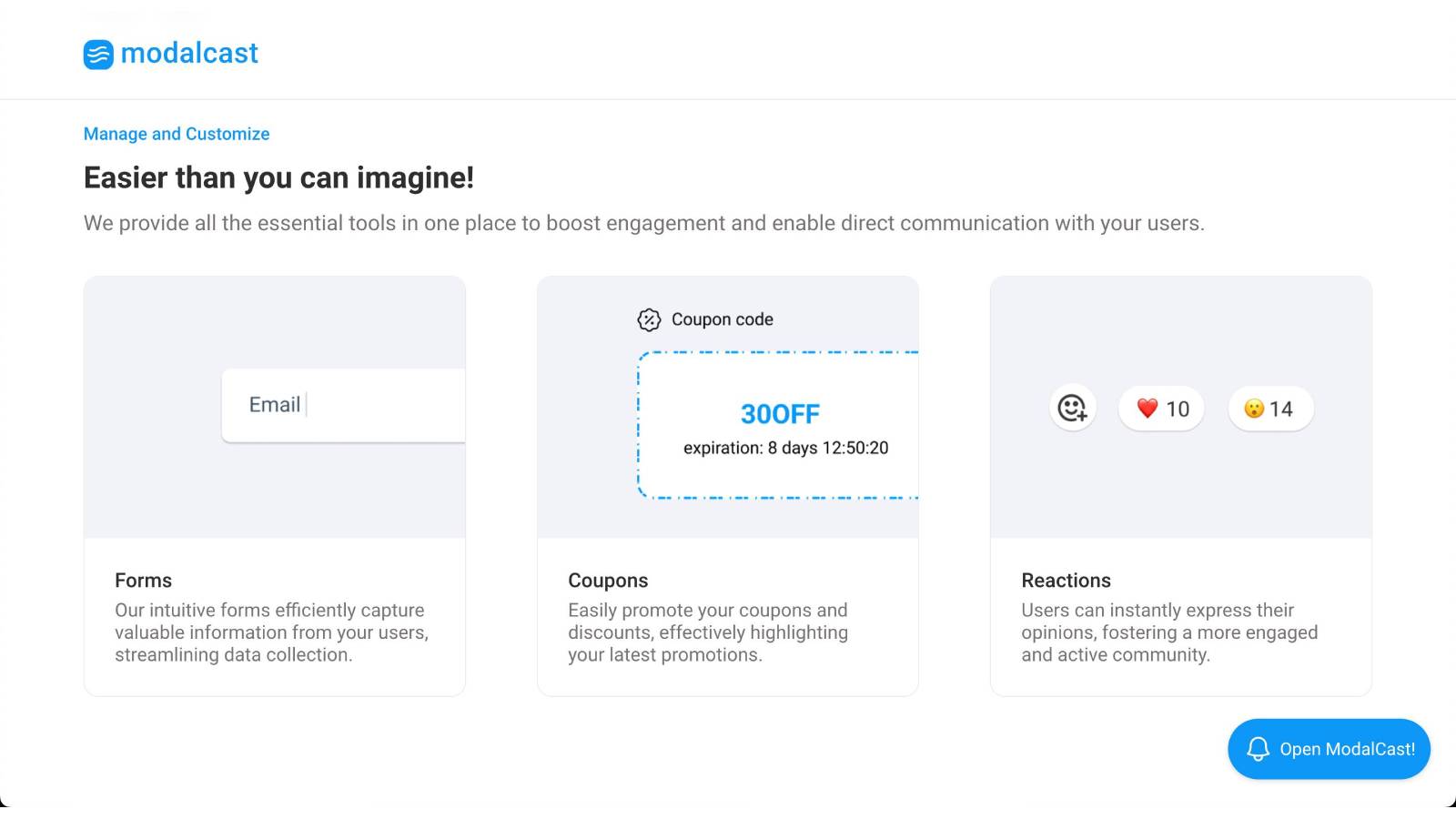Click the Easier than you can imagine heading

[x=278, y=177]
